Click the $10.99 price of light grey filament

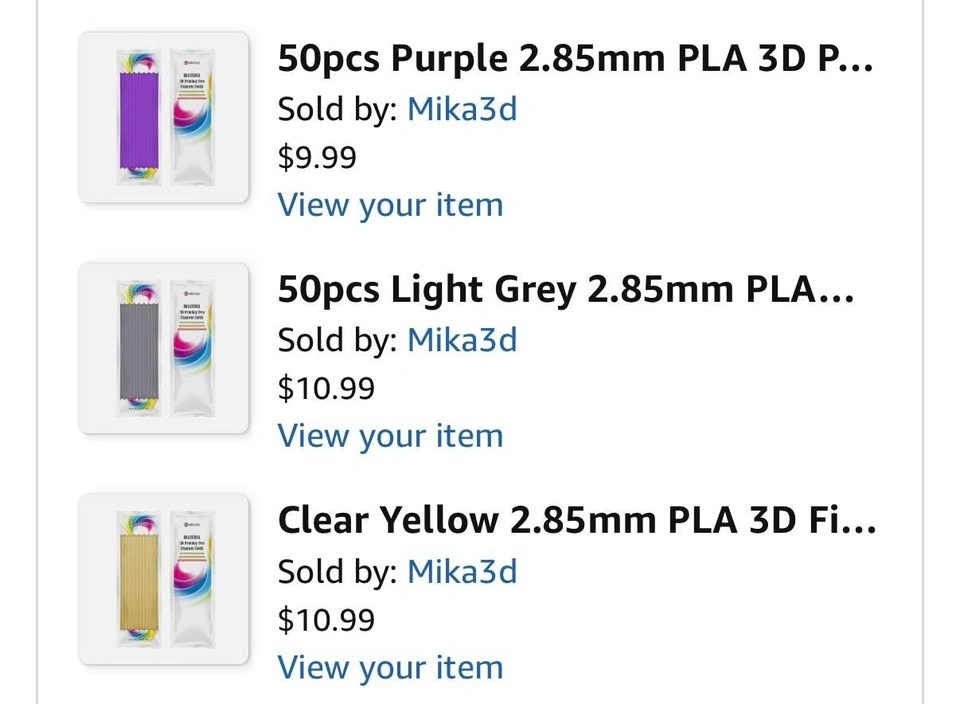coord(326,388)
